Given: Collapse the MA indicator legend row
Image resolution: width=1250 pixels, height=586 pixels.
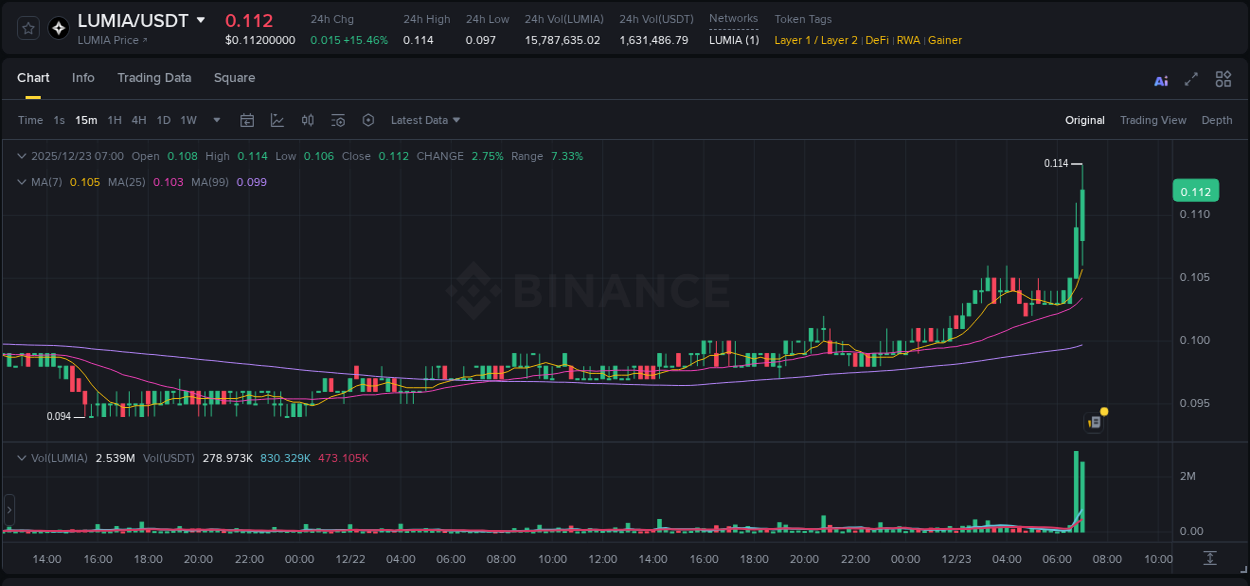Looking at the screenshot, I should (x=22, y=182).
